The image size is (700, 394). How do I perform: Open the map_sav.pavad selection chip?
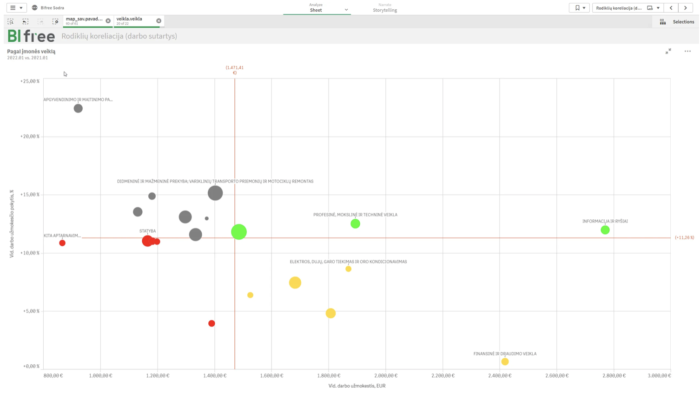click(84, 21)
